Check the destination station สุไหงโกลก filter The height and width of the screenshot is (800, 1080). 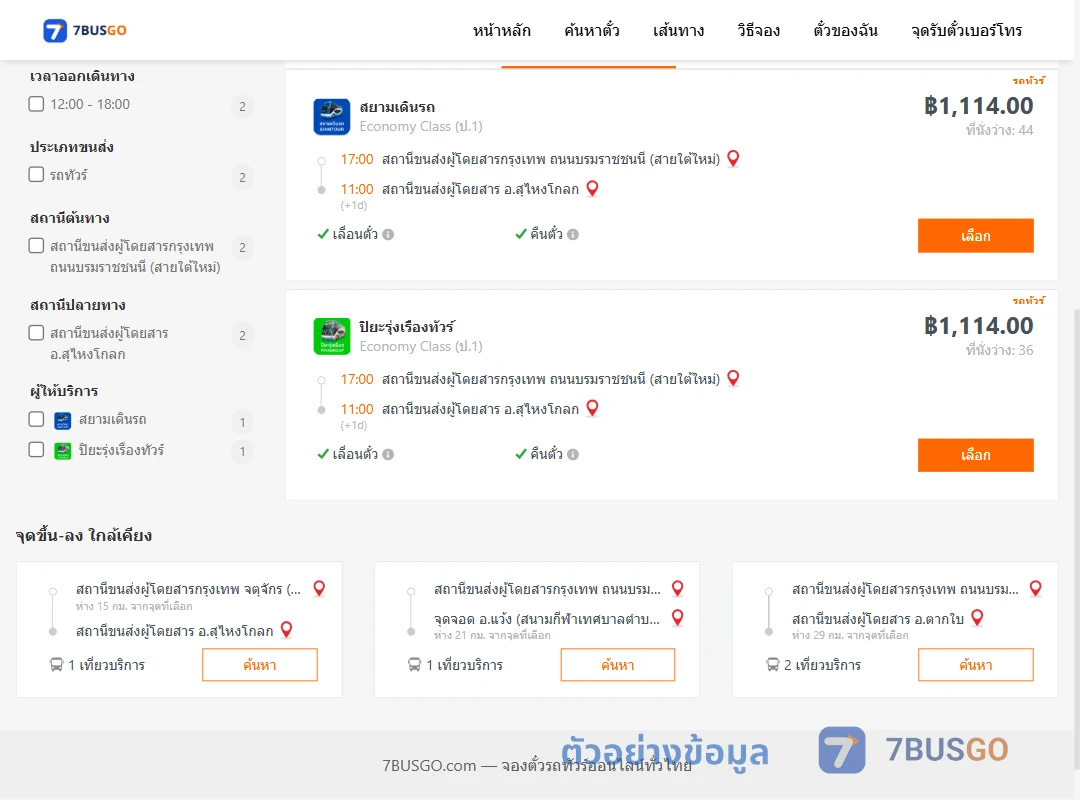(37, 333)
